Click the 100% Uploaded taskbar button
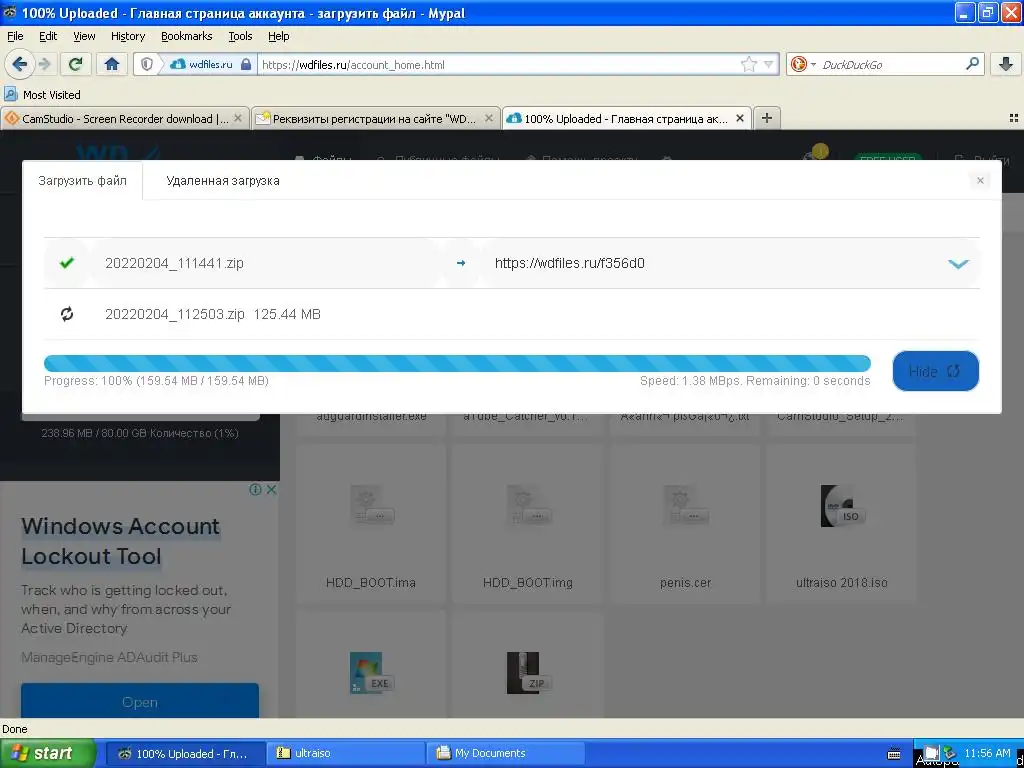This screenshot has width=1024, height=768. coord(185,753)
